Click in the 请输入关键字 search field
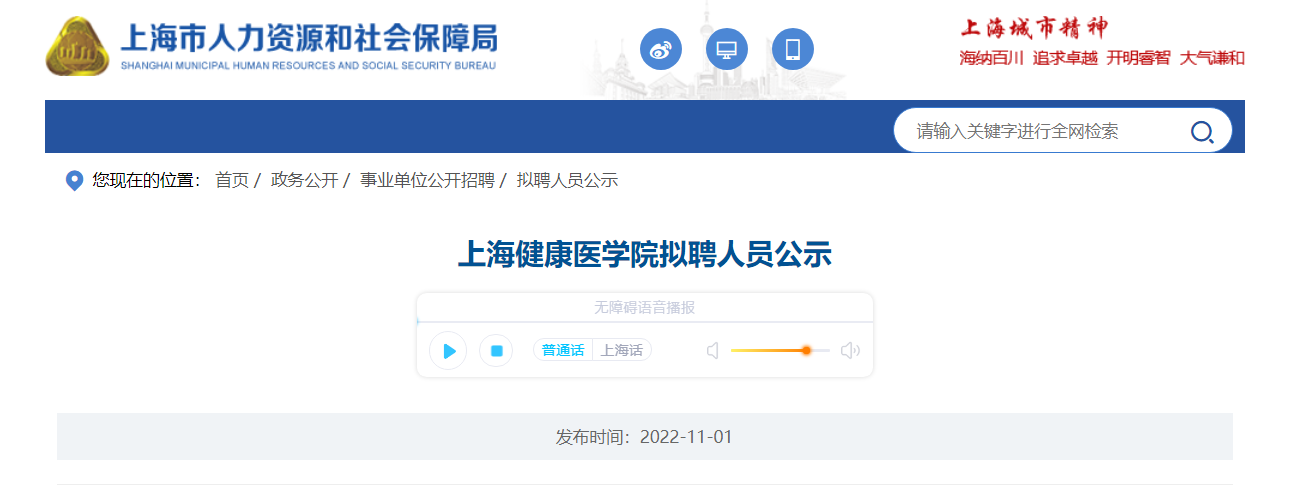 pos(1045,131)
